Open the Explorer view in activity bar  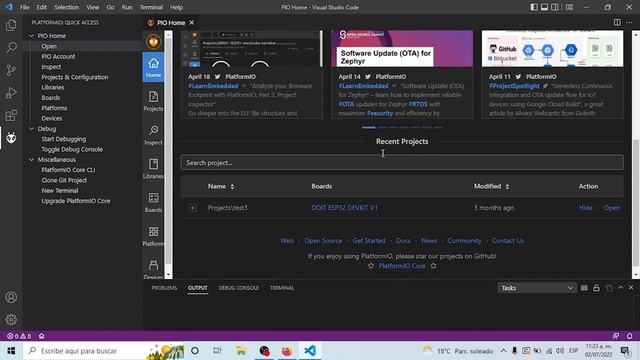point(11,25)
